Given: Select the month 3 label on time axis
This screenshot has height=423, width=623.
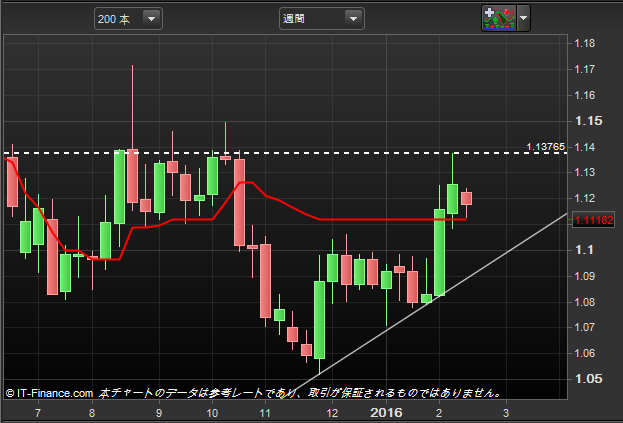Looking at the screenshot, I should (506, 413).
